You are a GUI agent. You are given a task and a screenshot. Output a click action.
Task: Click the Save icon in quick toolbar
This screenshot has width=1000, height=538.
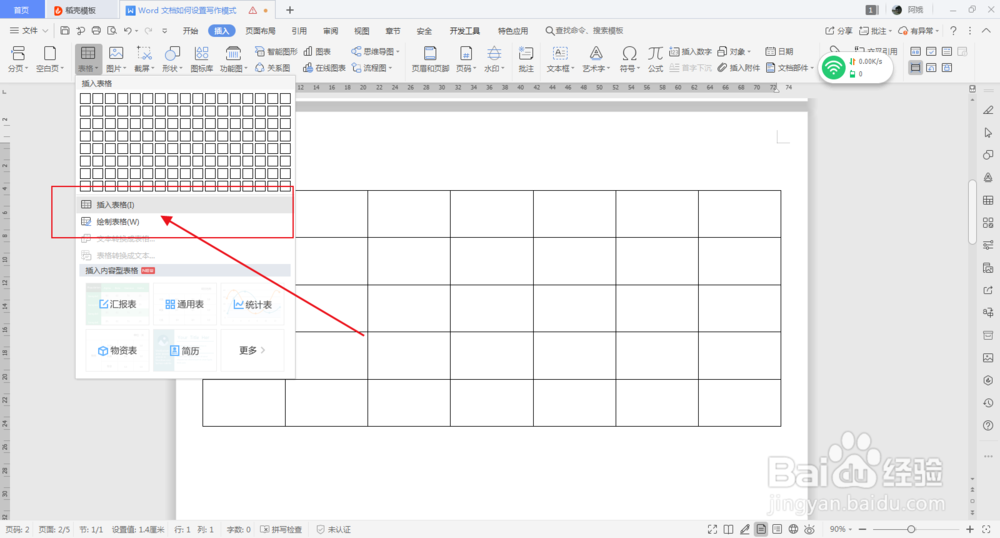pyautogui.click(x=64, y=31)
